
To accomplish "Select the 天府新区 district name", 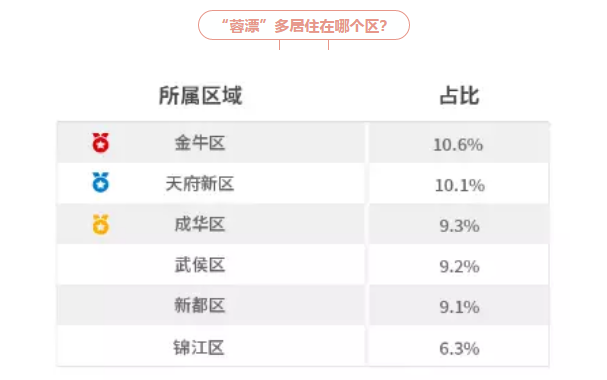I will tap(200, 183).
